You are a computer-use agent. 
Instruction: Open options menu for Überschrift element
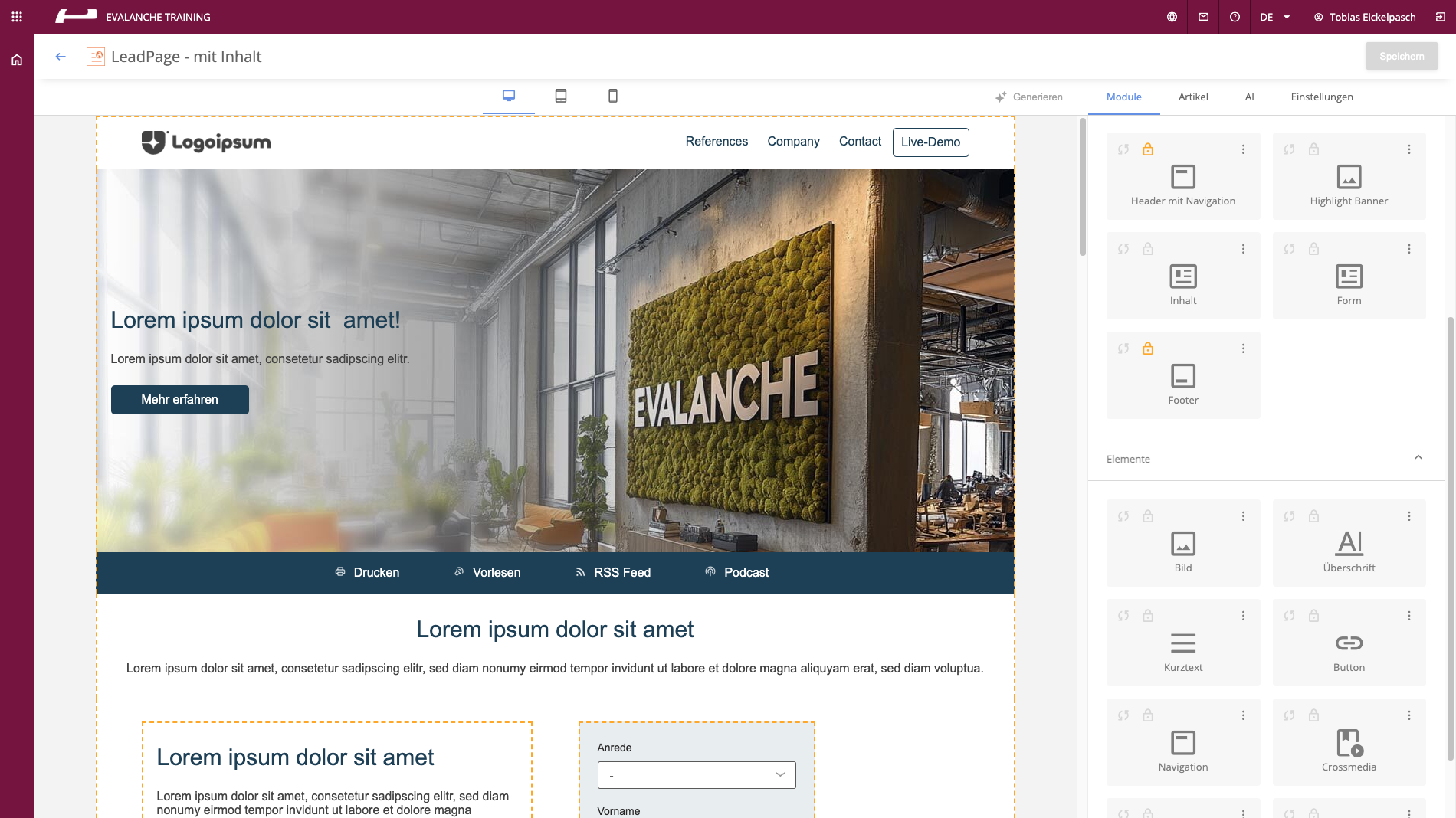pos(1408,516)
